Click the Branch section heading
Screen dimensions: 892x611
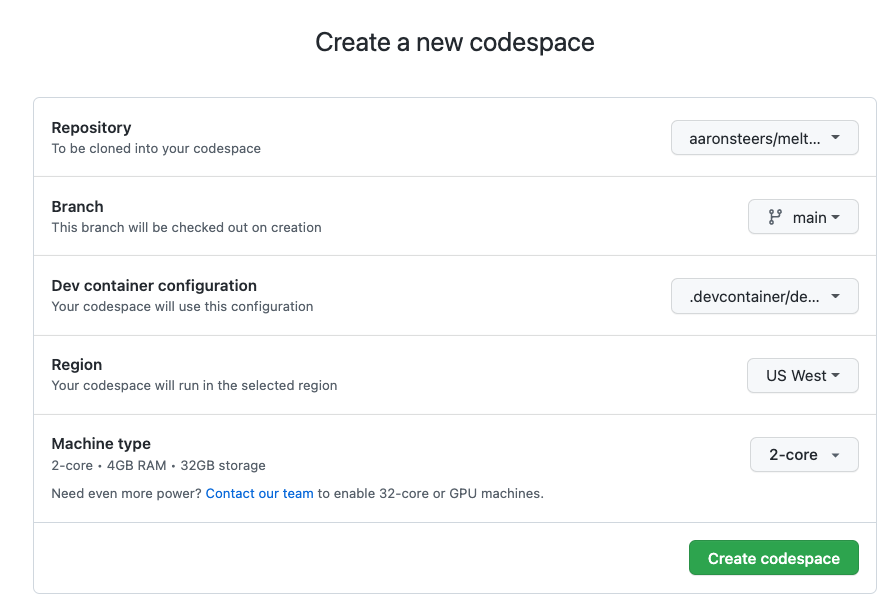77,206
